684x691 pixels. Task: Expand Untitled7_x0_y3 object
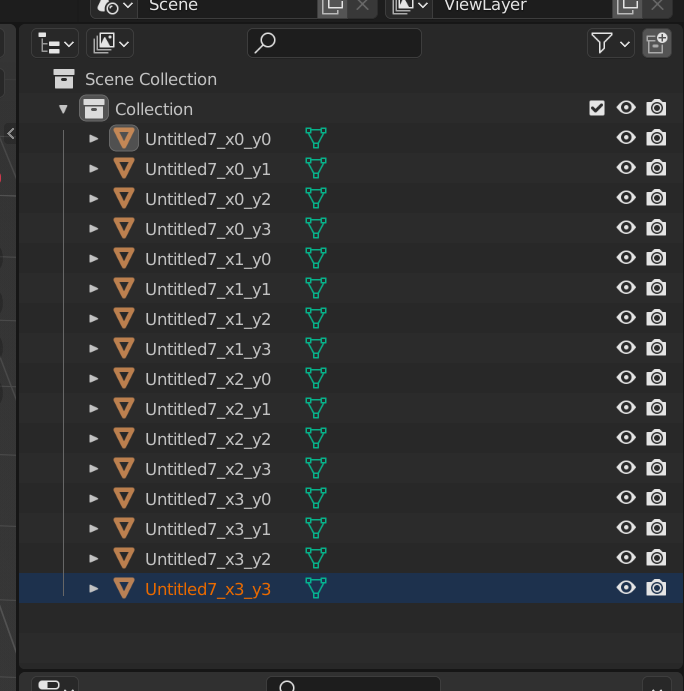click(93, 229)
